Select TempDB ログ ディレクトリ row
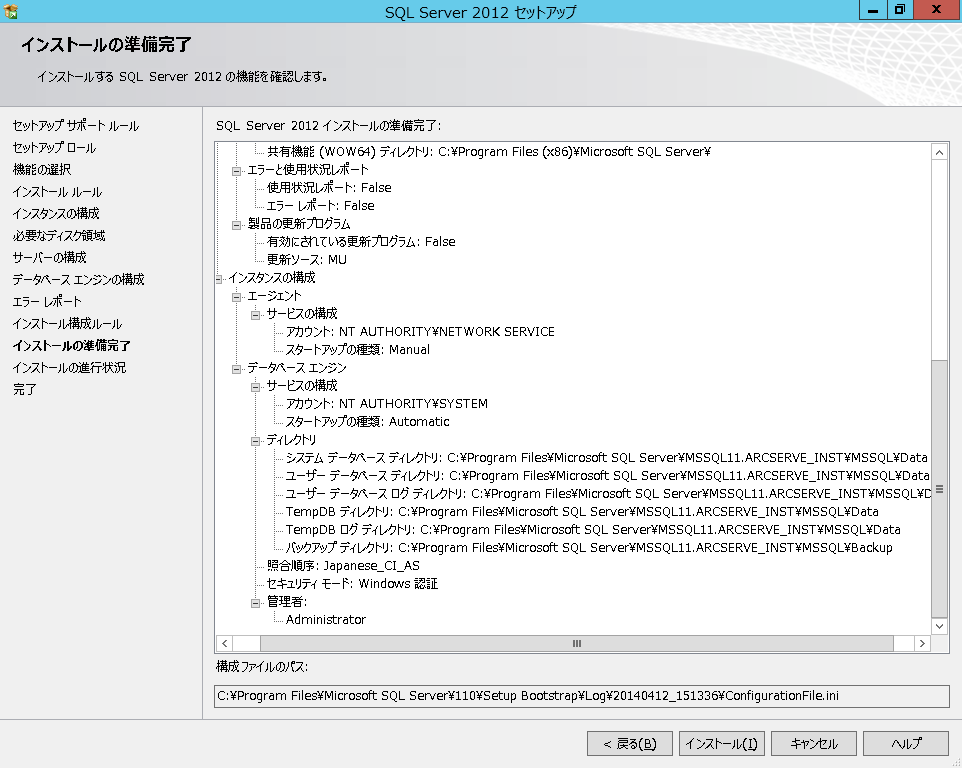962x768 pixels. [x=593, y=530]
